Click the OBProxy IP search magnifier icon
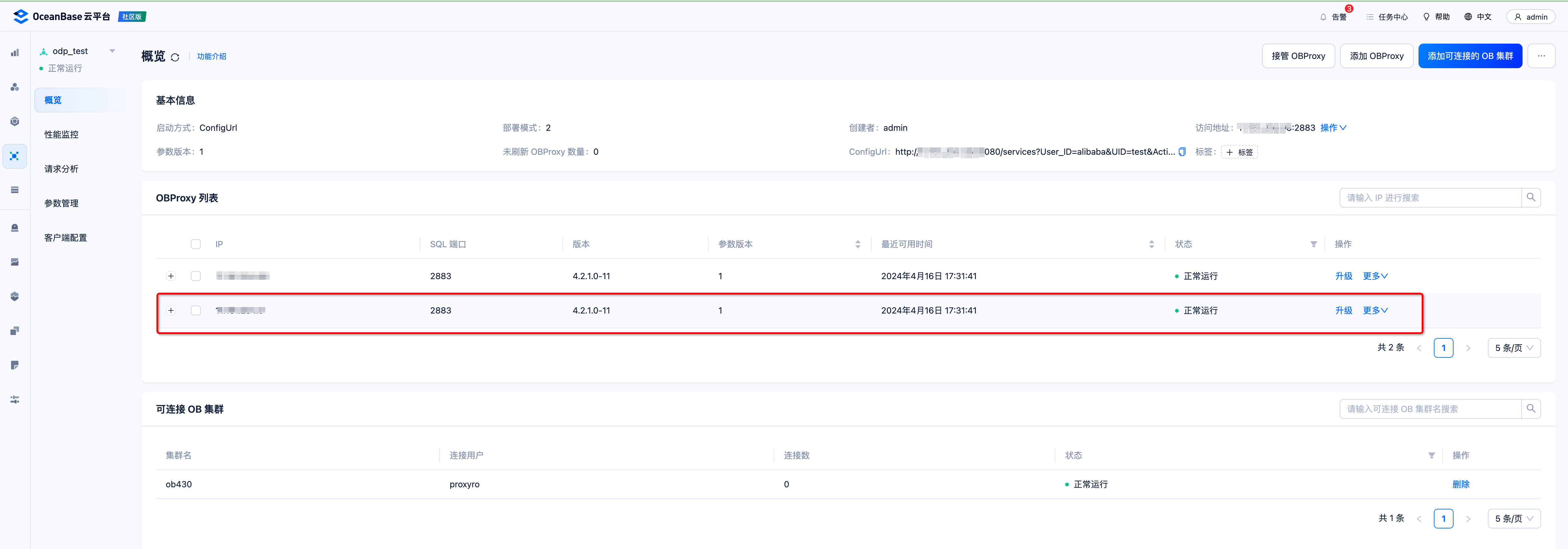The height and width of the screenshot is (549, 1568). [x=1530, y=198]
